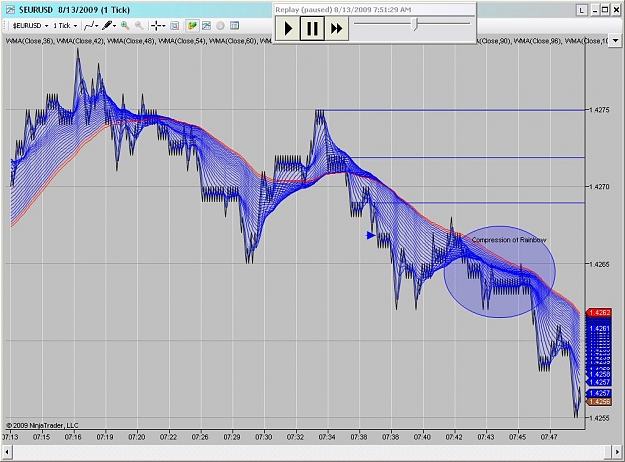Click the red 1.4262 price marker

598,313
